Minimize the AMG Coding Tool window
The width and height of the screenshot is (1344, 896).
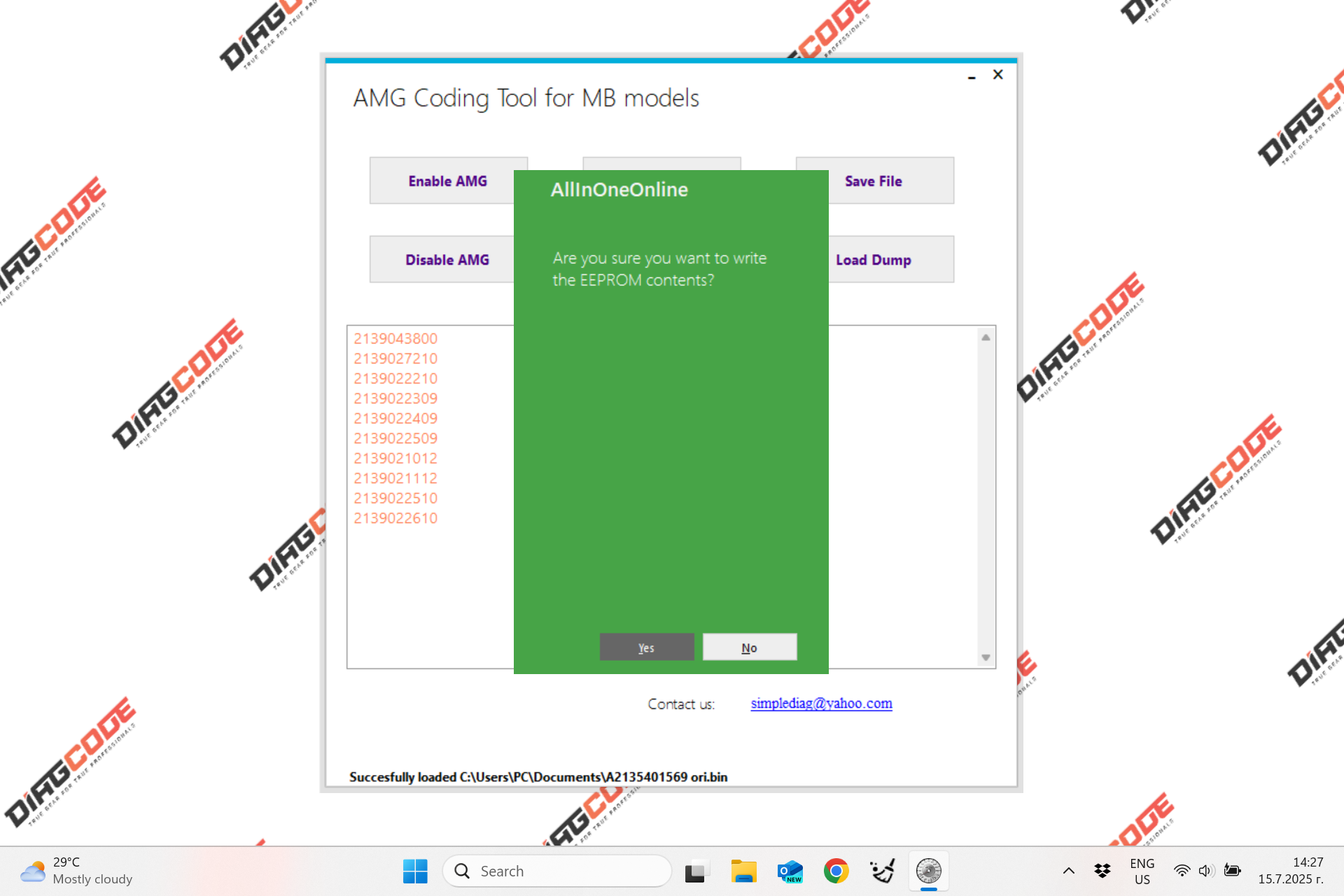click(x=972, y=76)
